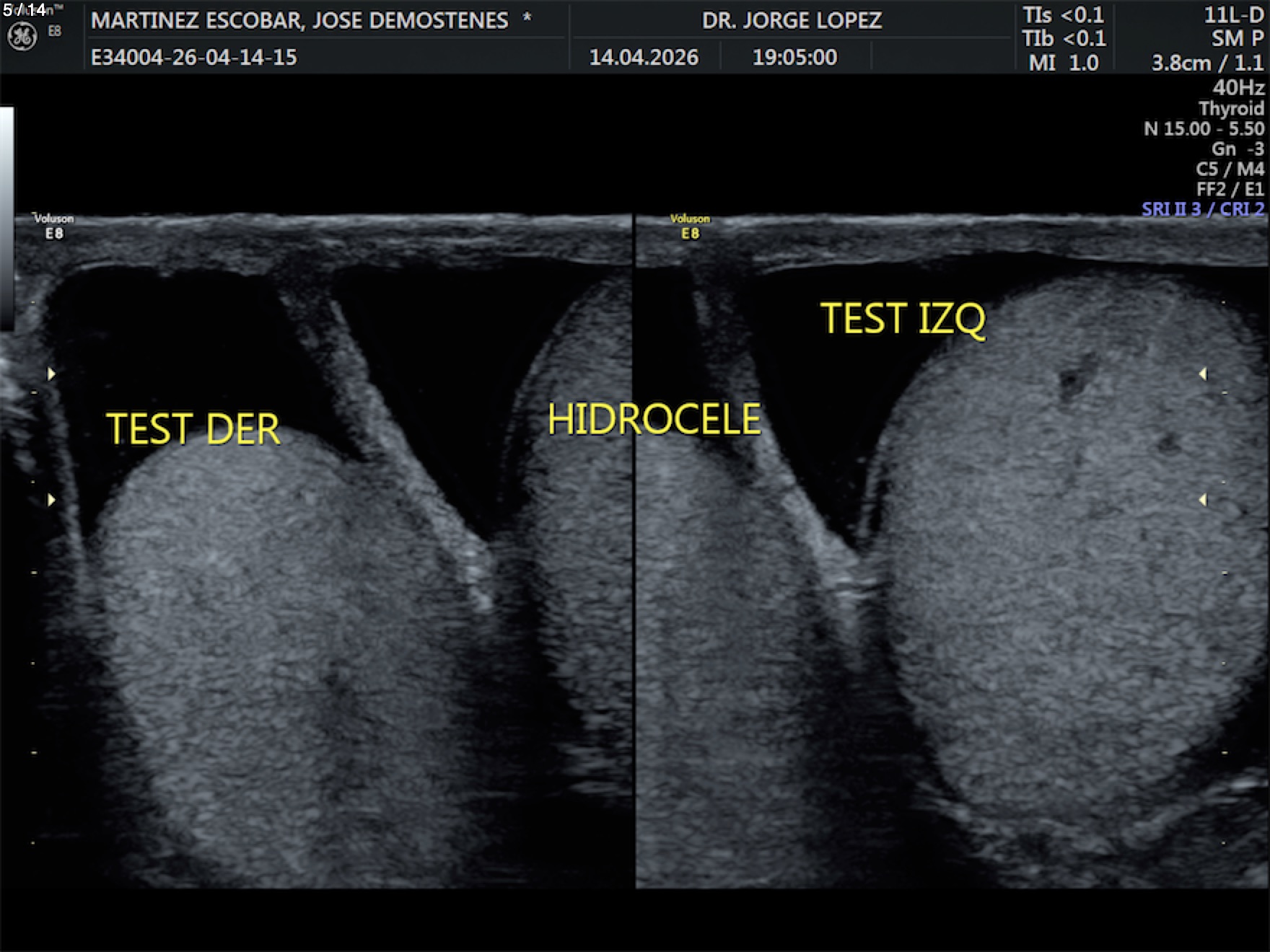Viewport: 1270px width, 952px height.
Task: Click the patient name MARTINEZ ESCOBAR field
Action: pyautogui.click(x=299, y=20)
